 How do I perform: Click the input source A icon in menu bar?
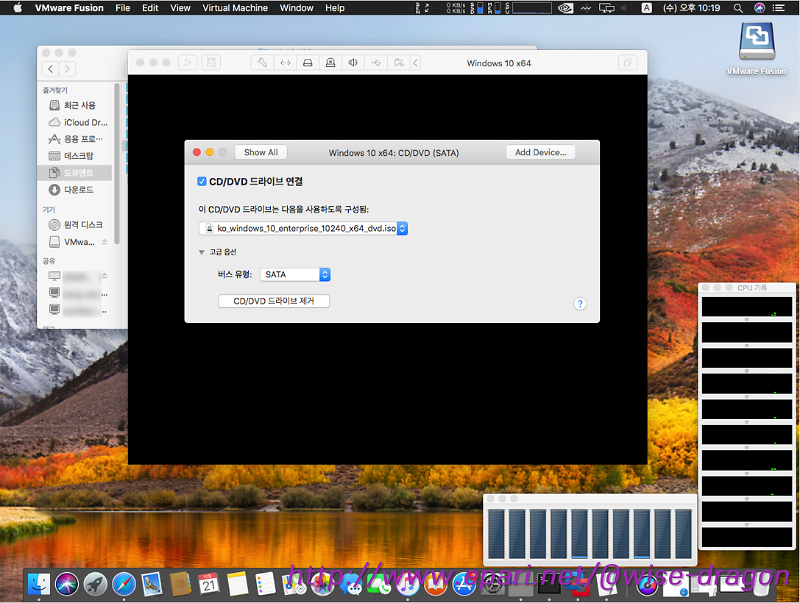[x=646, y=8]
